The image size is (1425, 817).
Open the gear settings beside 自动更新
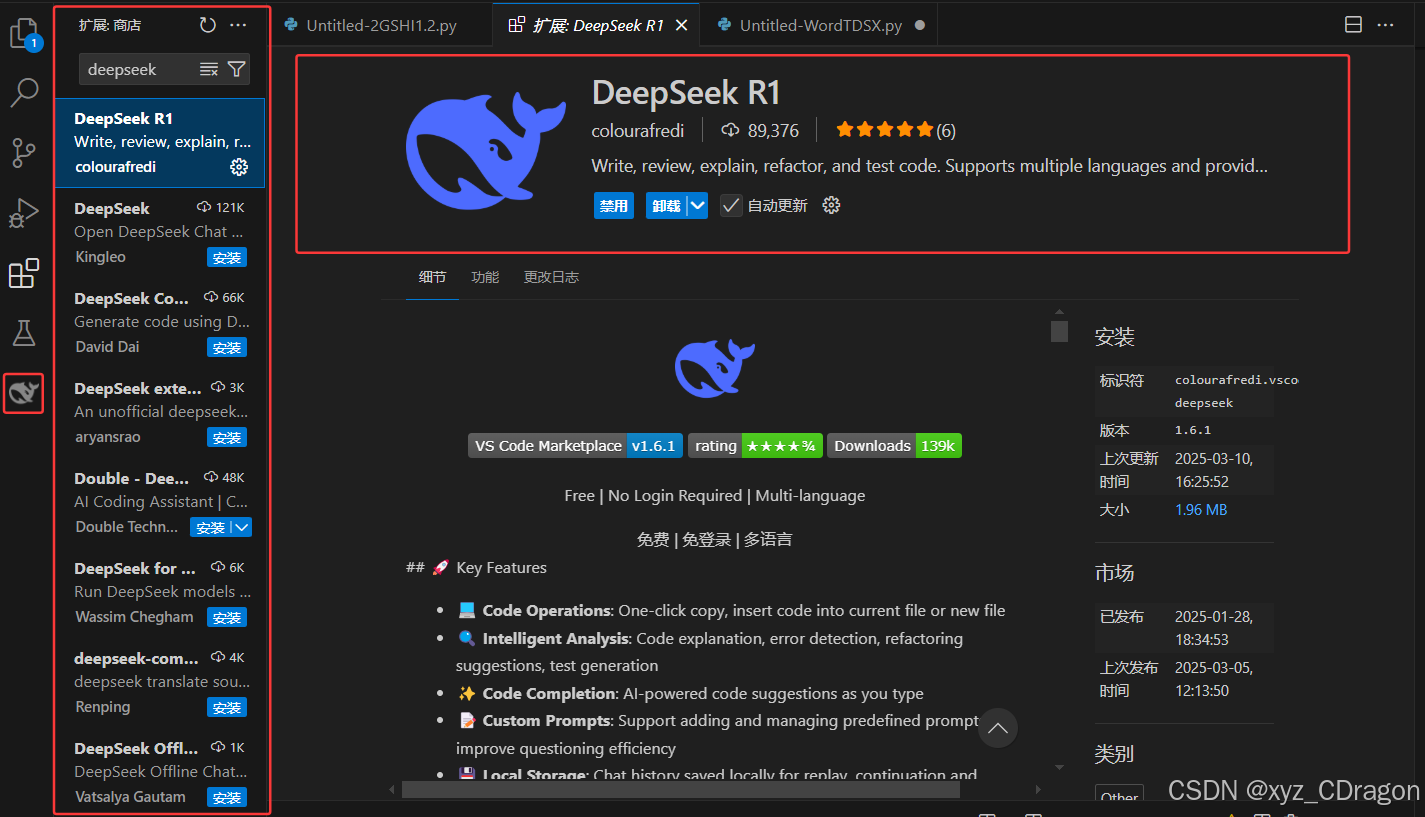point(831,205)
